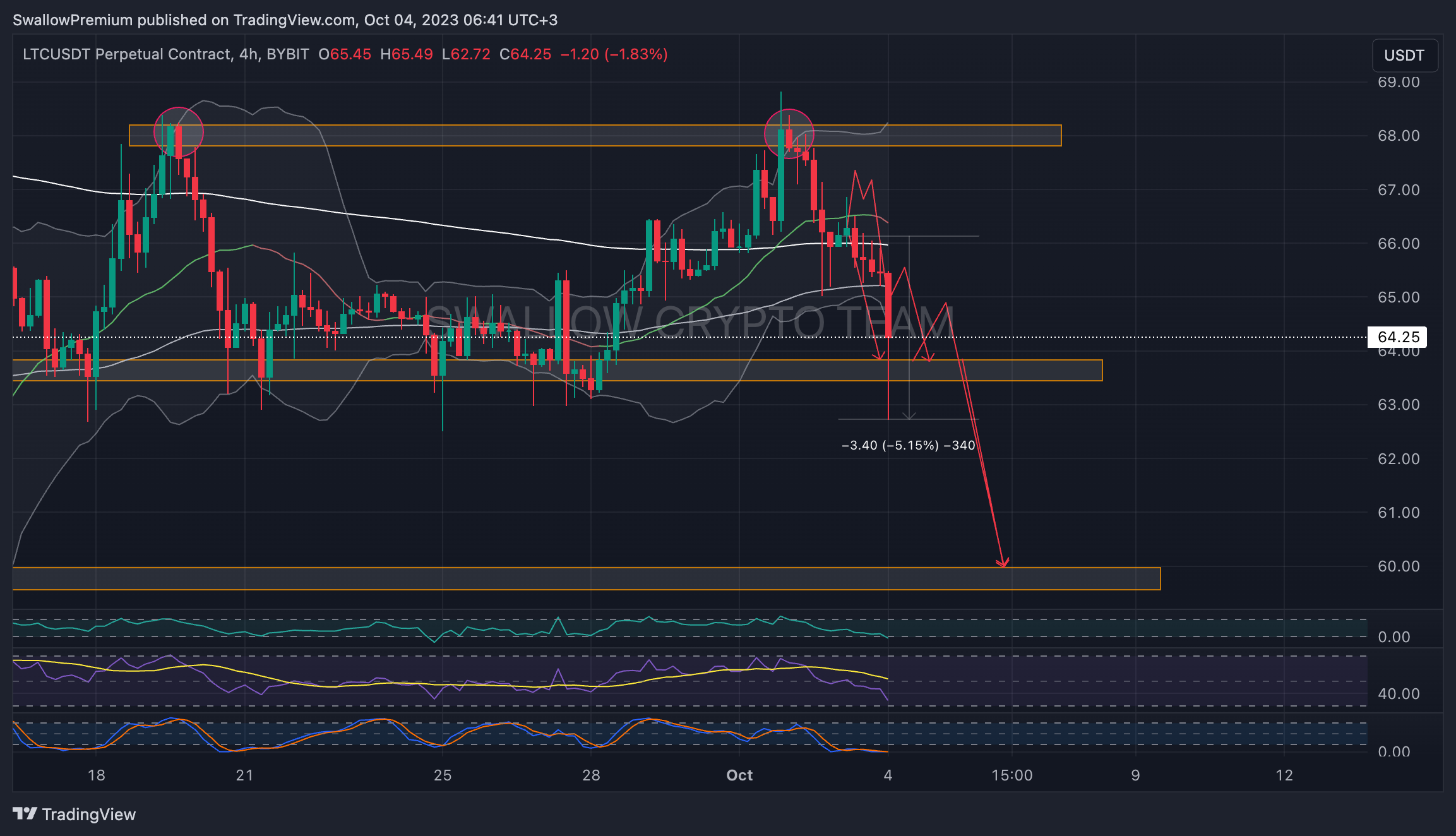
Task: Click the 60.00 price axis label
Action: (1399, 566)
